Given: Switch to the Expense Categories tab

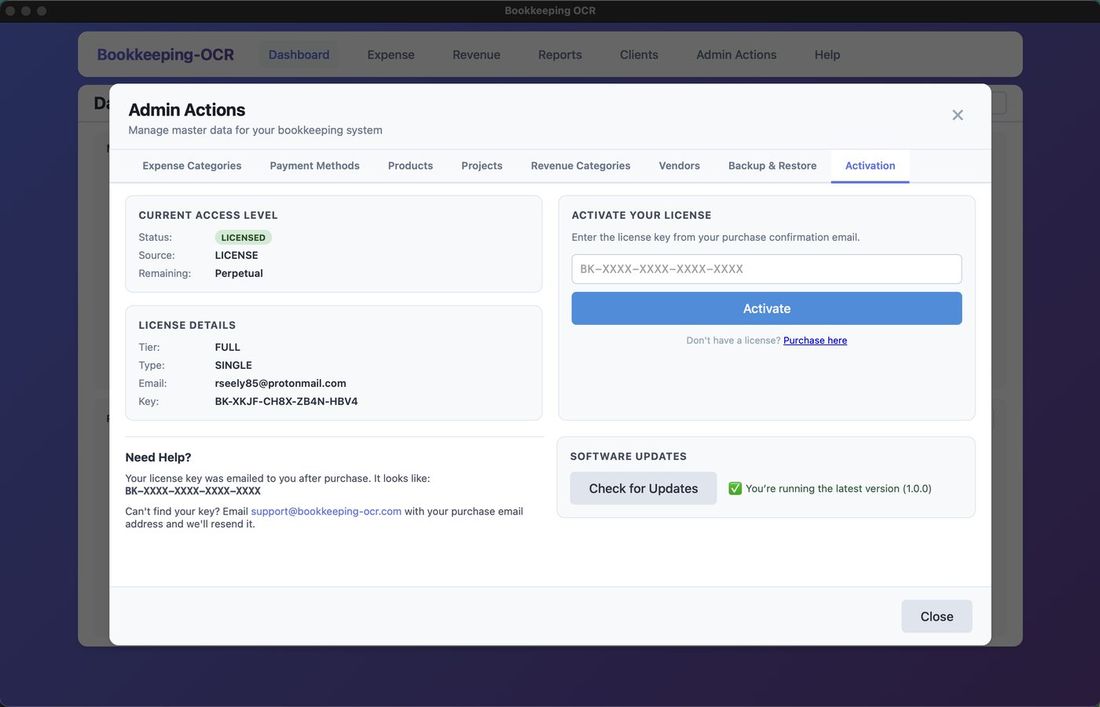Looking at the screenshot, I should tap(192, 166).
